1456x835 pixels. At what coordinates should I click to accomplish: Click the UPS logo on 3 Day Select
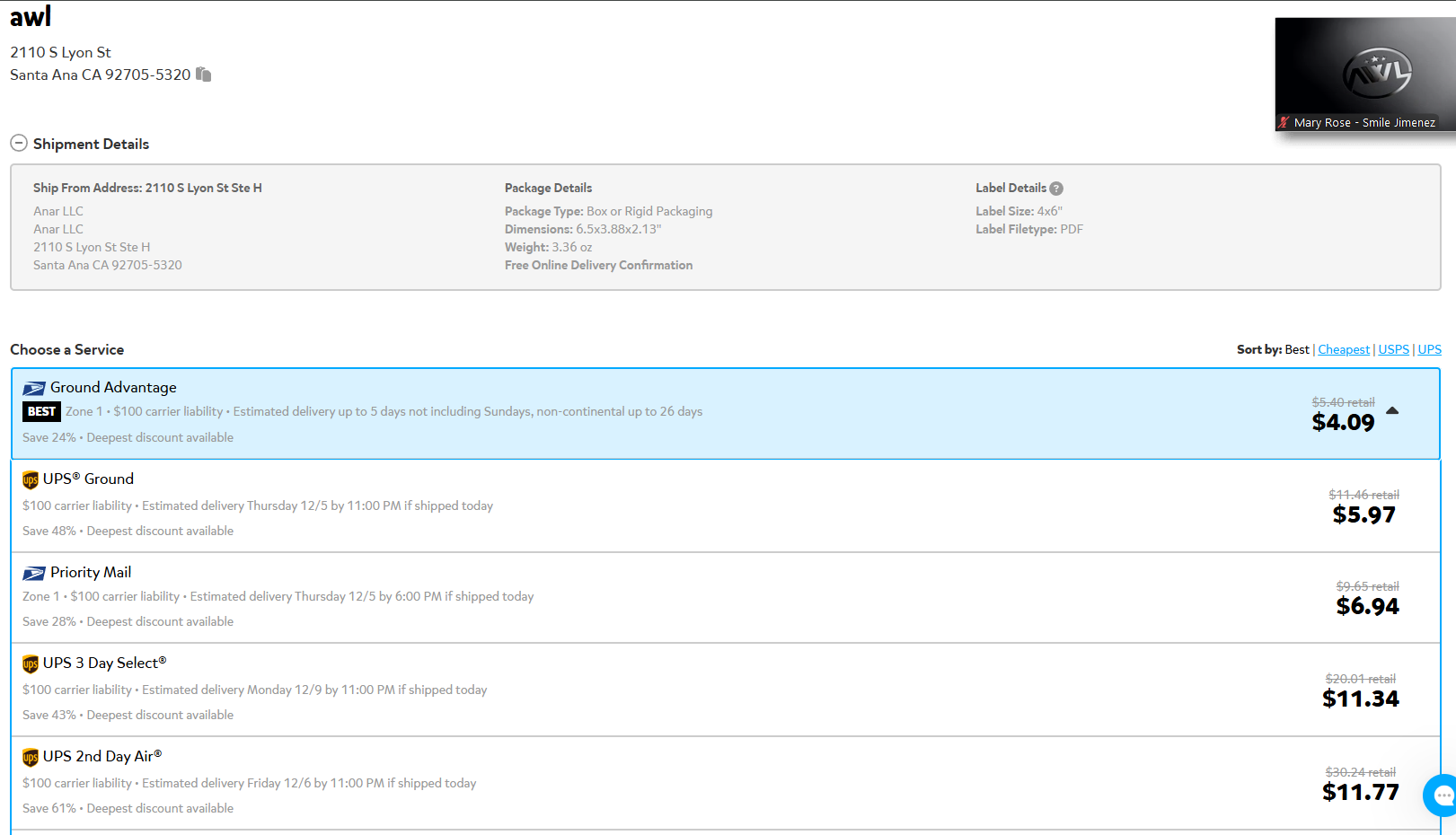[31, 664]
